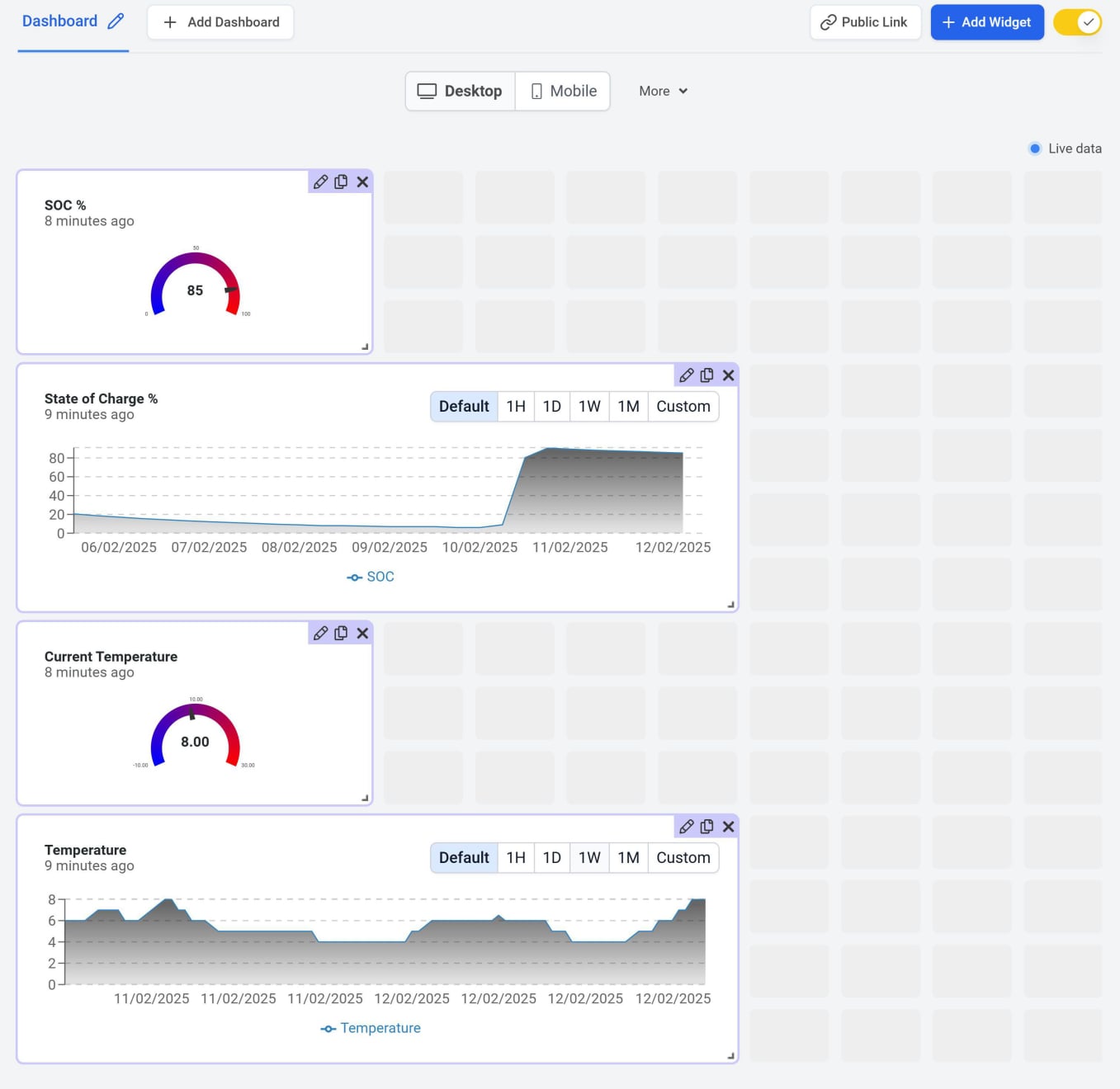Open Custom range on State of Charge chart
Screen dimensions: 1120x1089
[x=683, y=407]
